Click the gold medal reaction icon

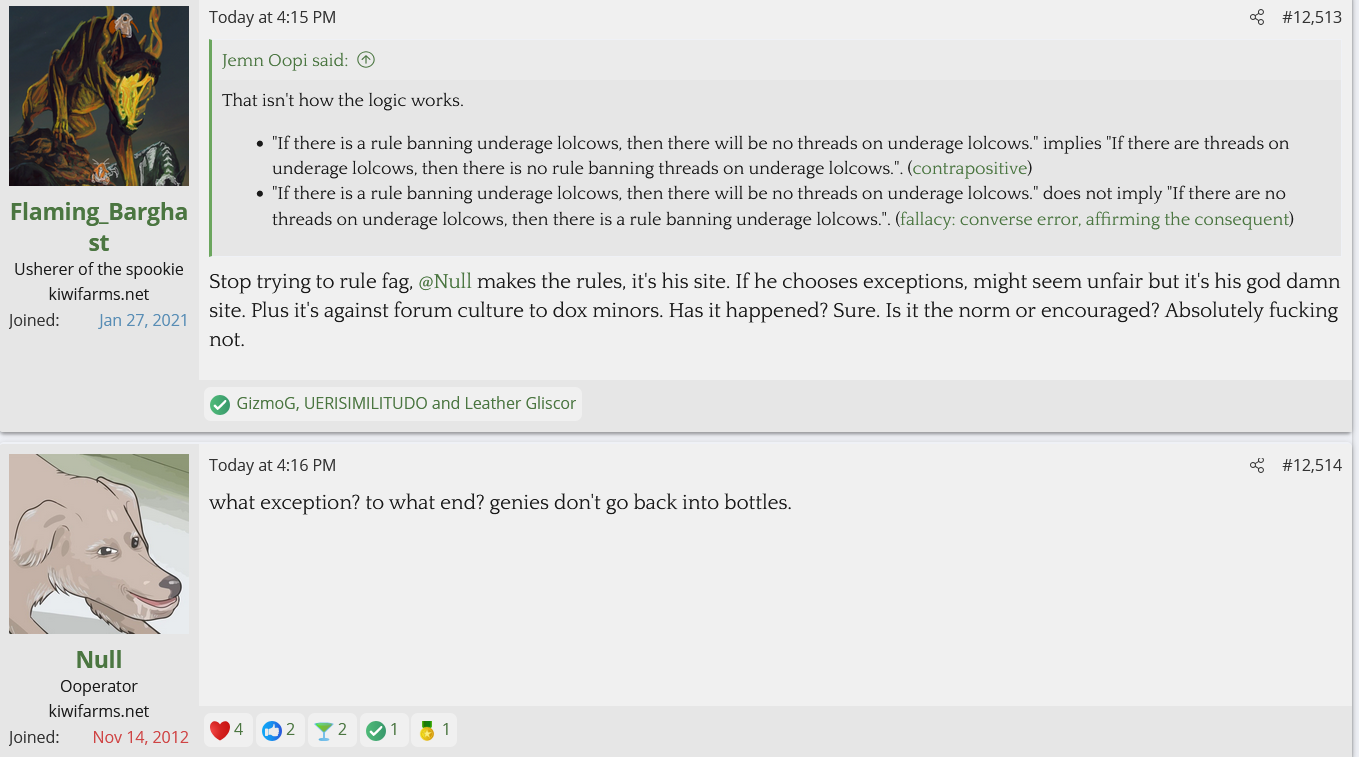click(x=427, y=730)
